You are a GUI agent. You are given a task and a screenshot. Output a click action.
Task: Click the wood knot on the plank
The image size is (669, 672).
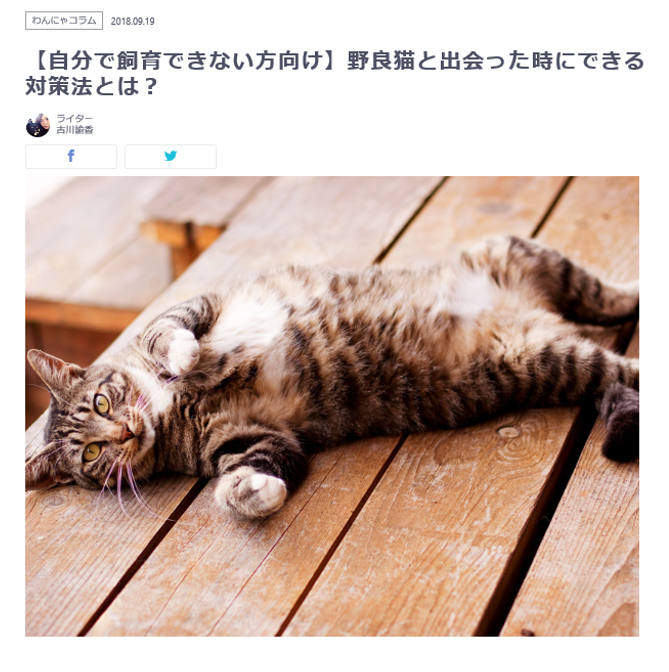coord(509,432)
